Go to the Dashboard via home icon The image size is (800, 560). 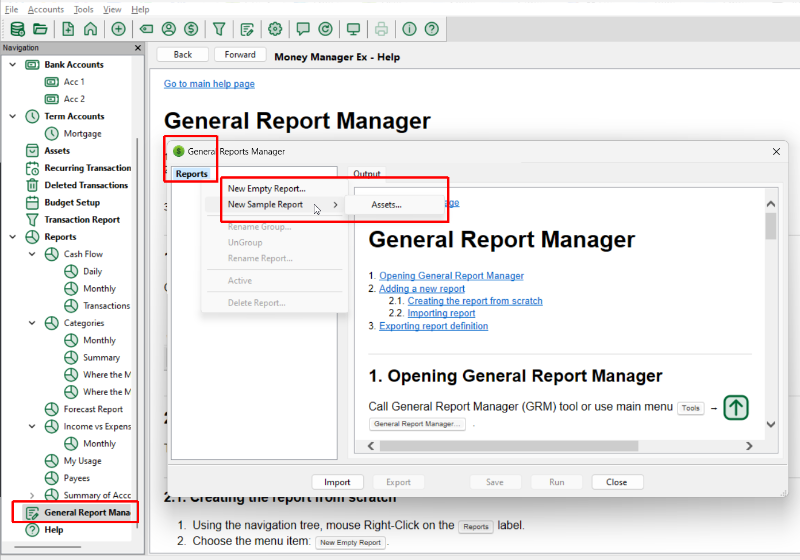90,29
